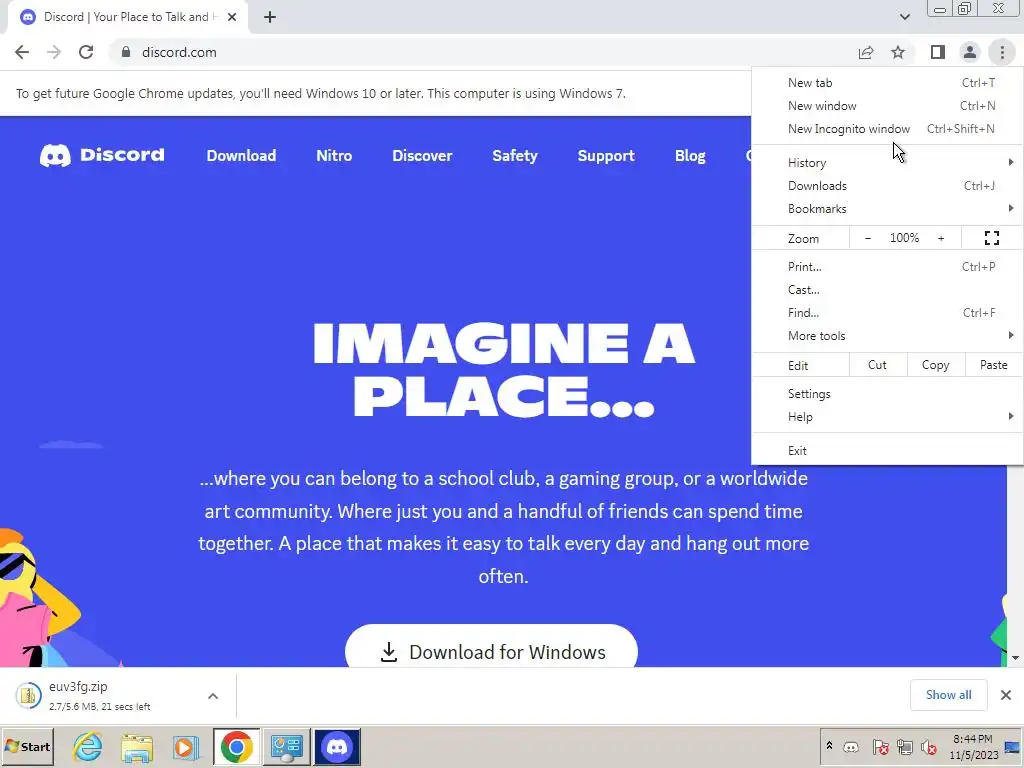The image size is (1024, 768).
Task: Click Copy in the Edit row
Action: pos(935,365)
